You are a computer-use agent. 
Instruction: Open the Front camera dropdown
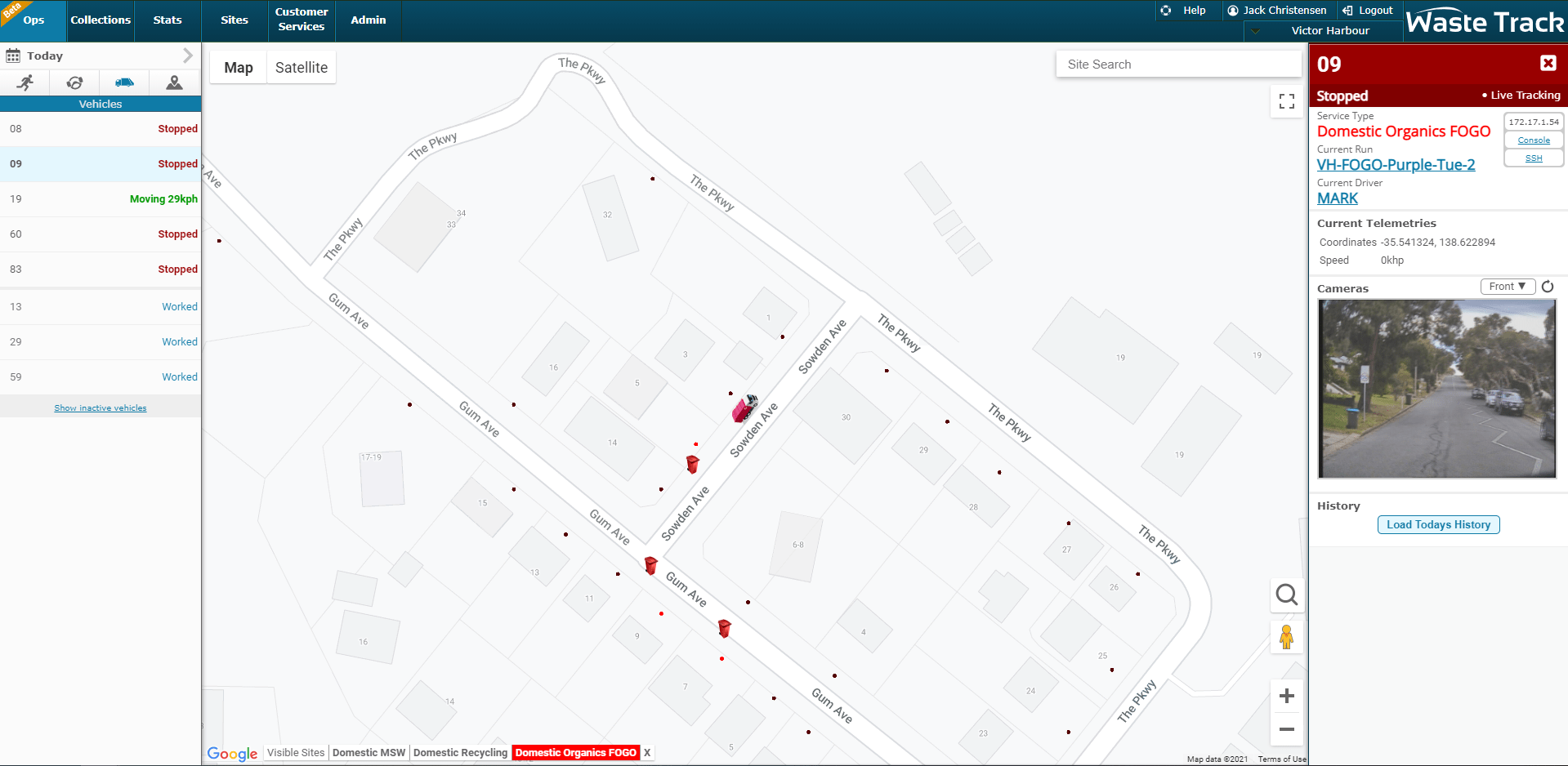(1508, 286)
